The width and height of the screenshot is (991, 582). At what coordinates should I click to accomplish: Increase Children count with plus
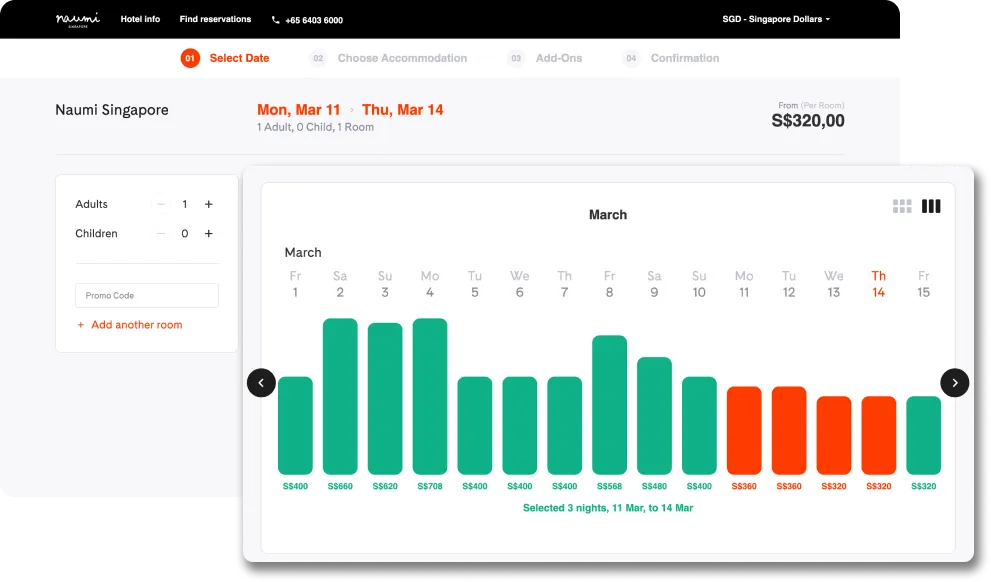click(209, 233)
